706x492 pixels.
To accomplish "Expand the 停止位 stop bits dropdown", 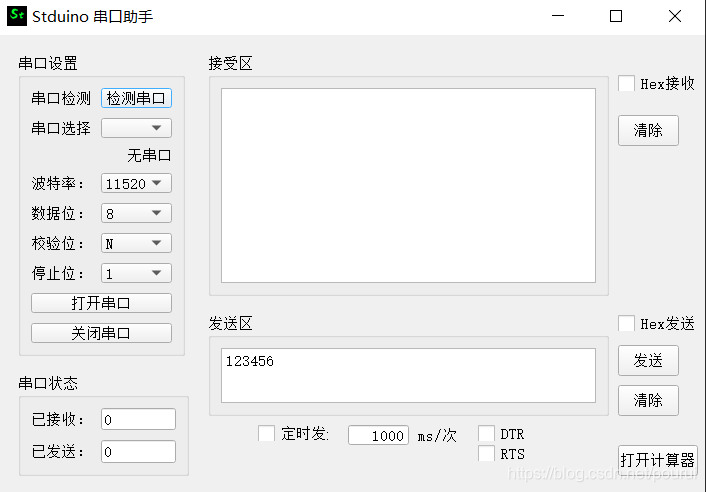I will click(x=136, y=273).
